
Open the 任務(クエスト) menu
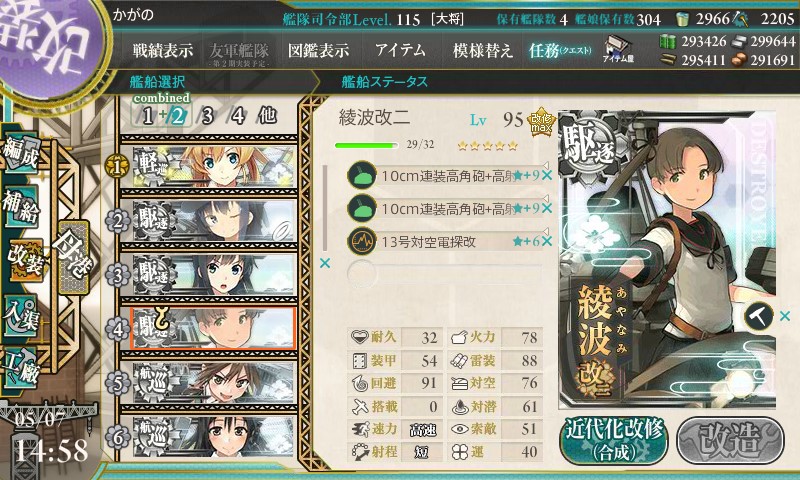[560, 50]
